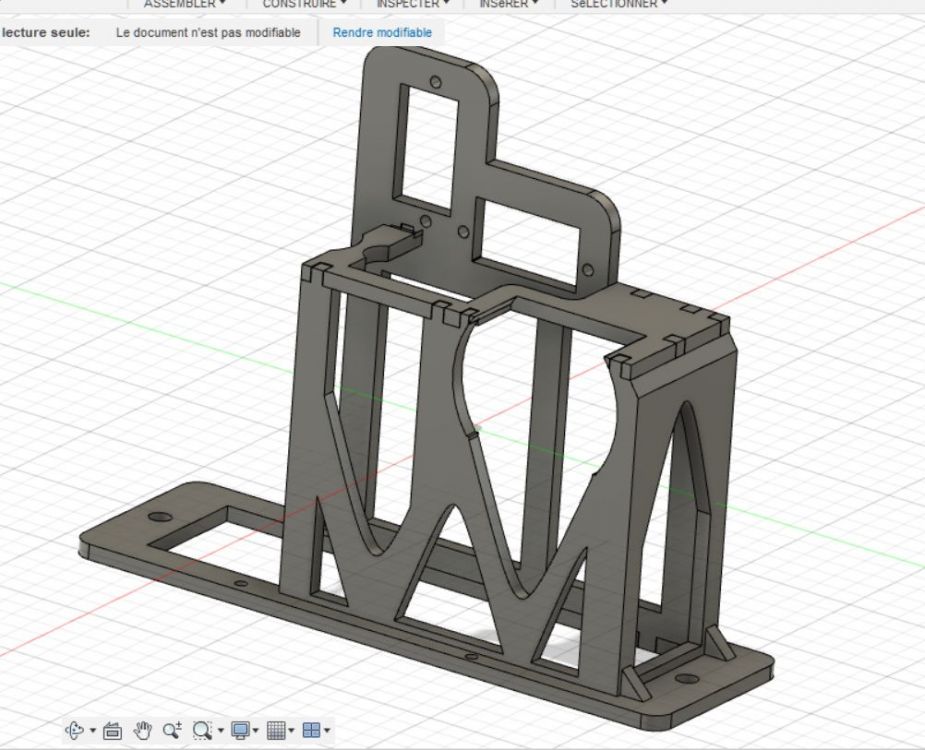Image resolution: width=925 pixels, height=750 pixels.
Task: Click 'Le document n'est pas modifiable' text
Action: coord(208,32)
